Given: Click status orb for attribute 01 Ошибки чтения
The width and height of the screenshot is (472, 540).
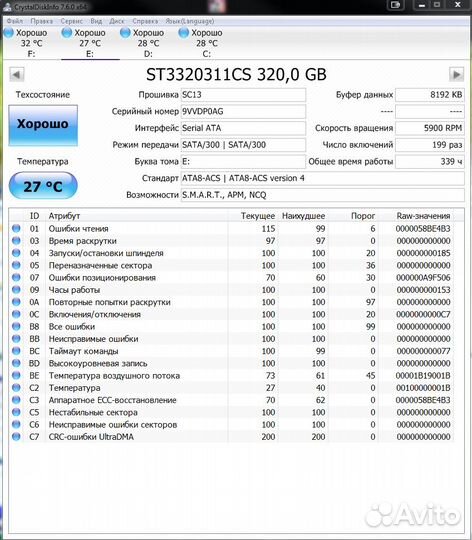Looking at the screenshot, I should (16, 228).
